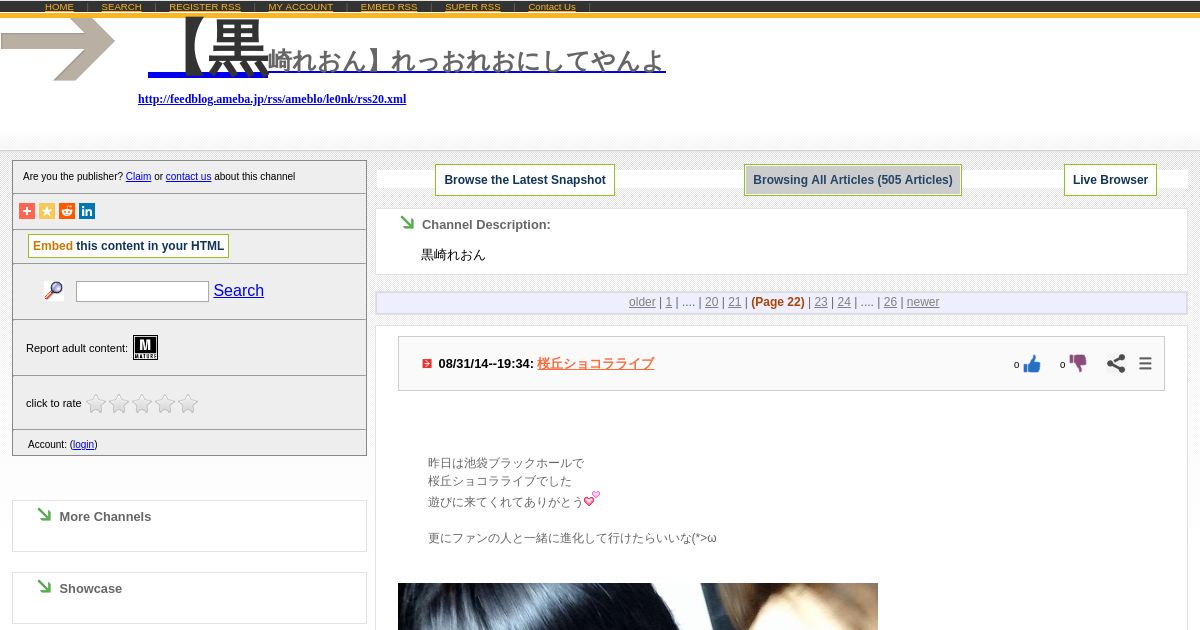Rate channel three stars
Screen dimensions: 1200x630
142,403
